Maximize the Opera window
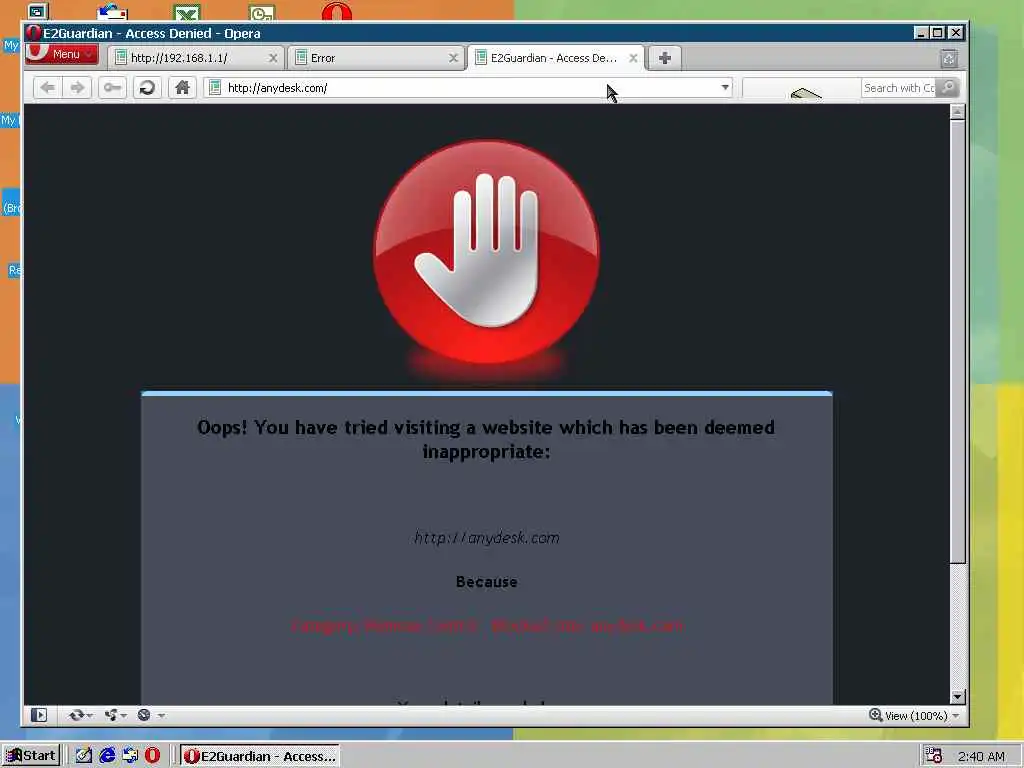Screen dimensions: 1024x768 click(938, 33)
